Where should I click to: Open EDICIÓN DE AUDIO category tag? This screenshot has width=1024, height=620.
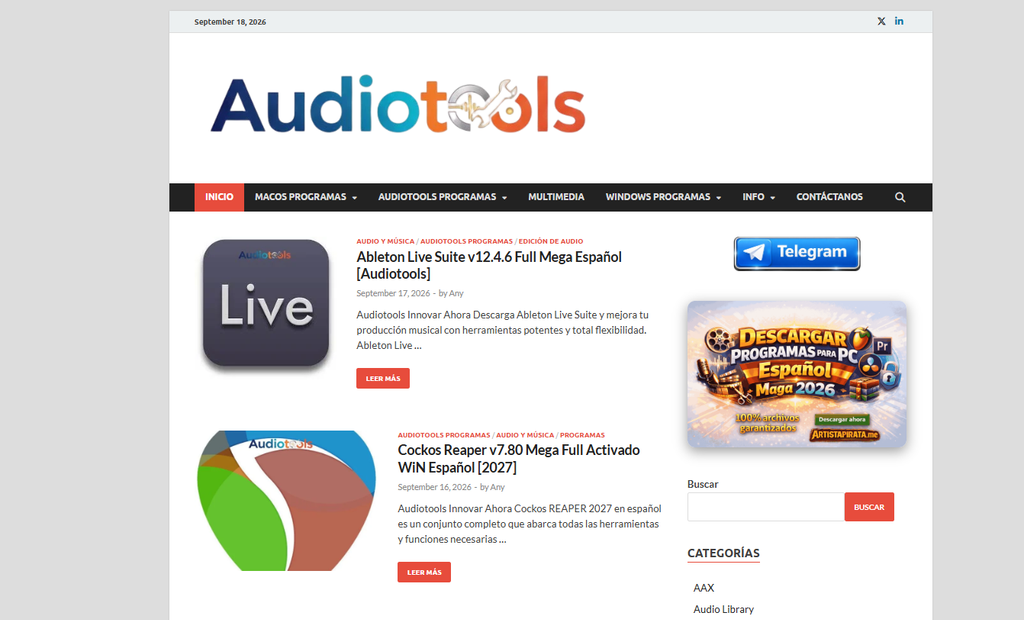pyautogui.click(x=551, y=241)
